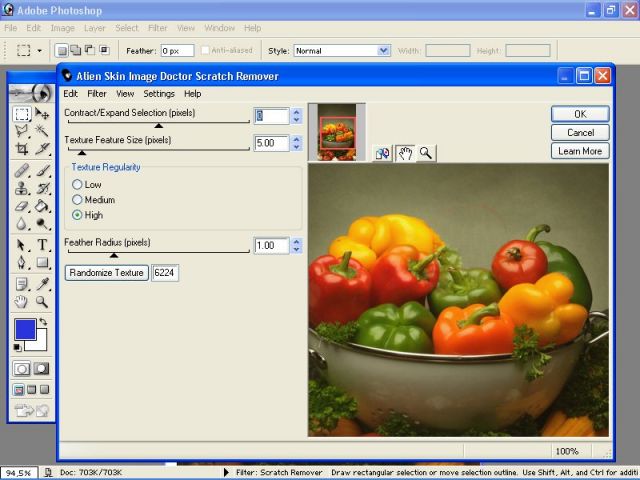Select the Zoom magnifier tool in preview
Viewport: 640px width, 480px height.
[x=426, y=153]
